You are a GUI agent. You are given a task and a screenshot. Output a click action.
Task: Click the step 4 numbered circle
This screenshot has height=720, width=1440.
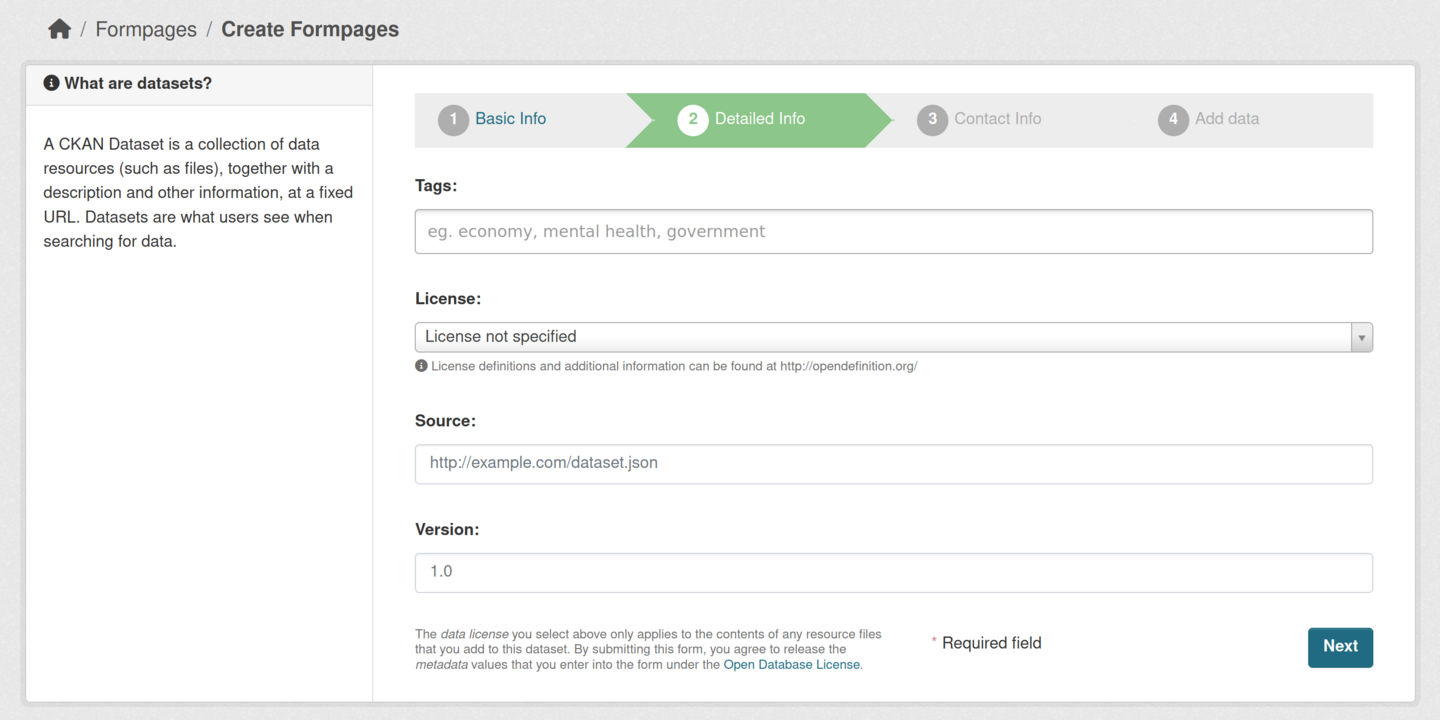pos(1173,119)
